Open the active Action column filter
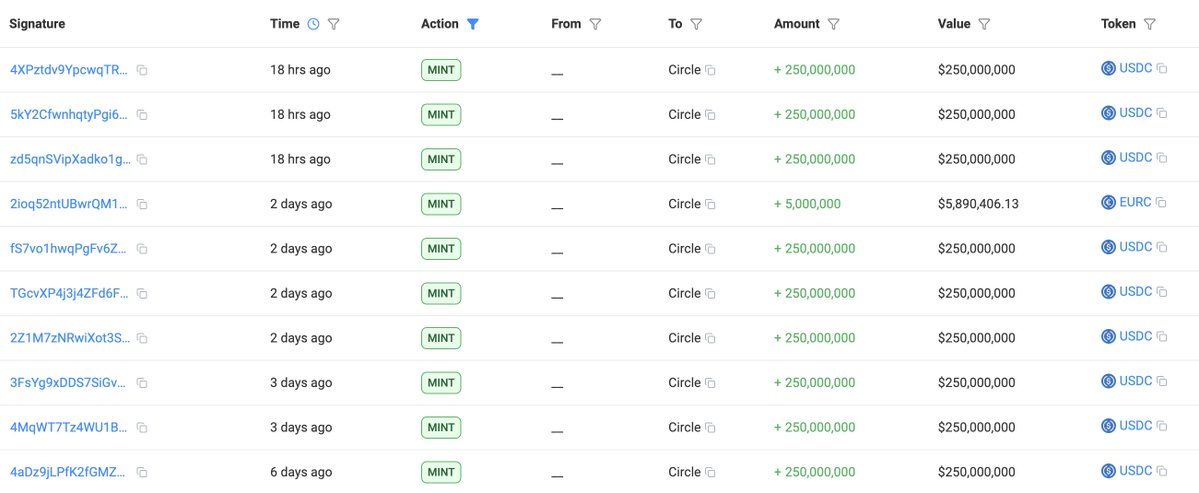The width and height of the screenshot is (1199, 493). pyautogui.click(x=473, y=24)
